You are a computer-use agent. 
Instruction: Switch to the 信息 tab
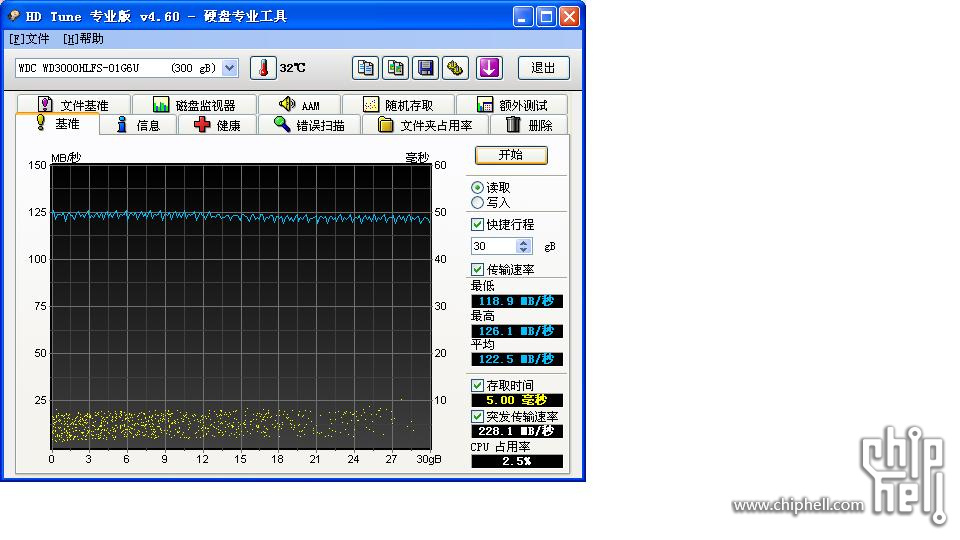point(138,125)
